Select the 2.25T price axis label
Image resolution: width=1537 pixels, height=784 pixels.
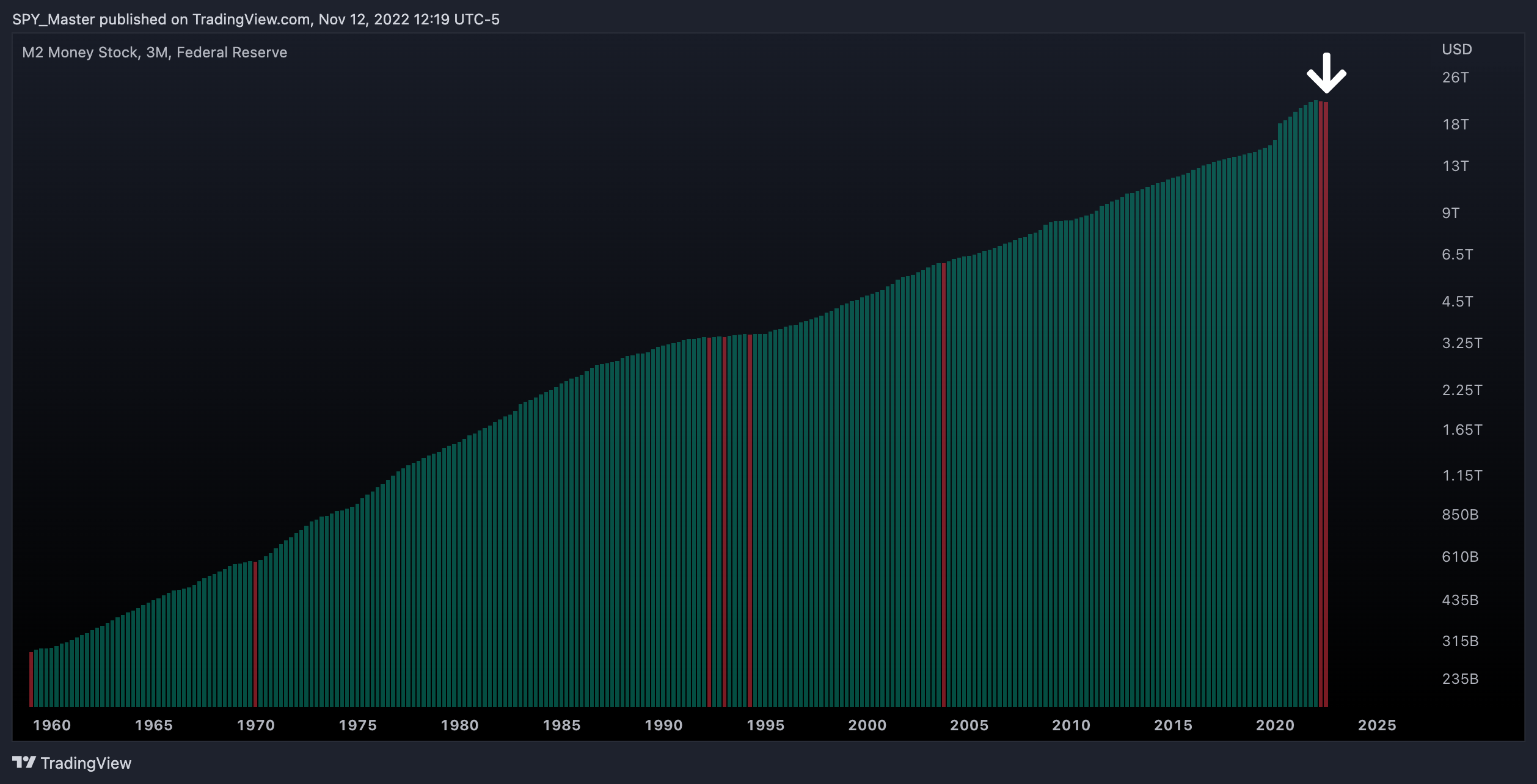(x=1462, y=390)
